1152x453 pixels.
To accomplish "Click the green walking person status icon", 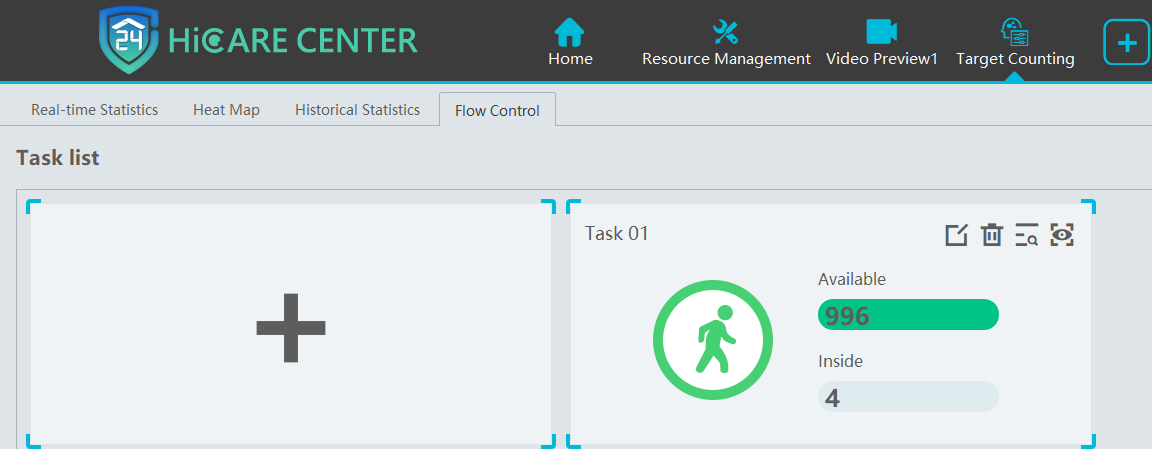I will [713, 340].
